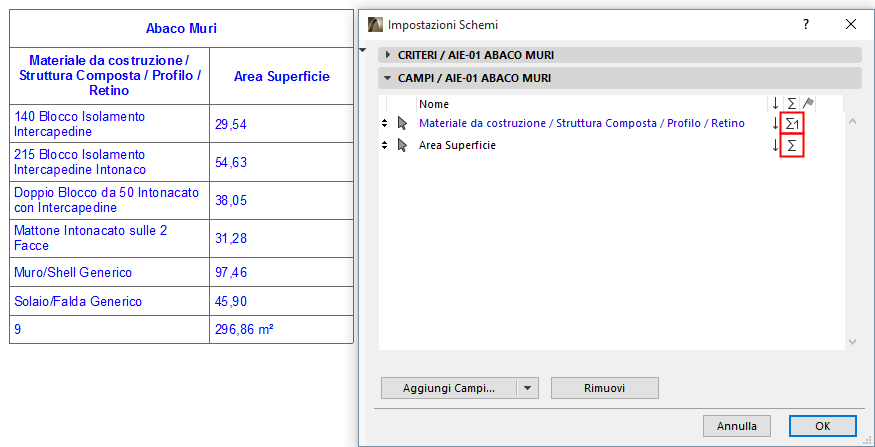
Task: Click the ArchiCAD icon in dialog title bar
Action: pyautogui.click(x=376, y=25)
